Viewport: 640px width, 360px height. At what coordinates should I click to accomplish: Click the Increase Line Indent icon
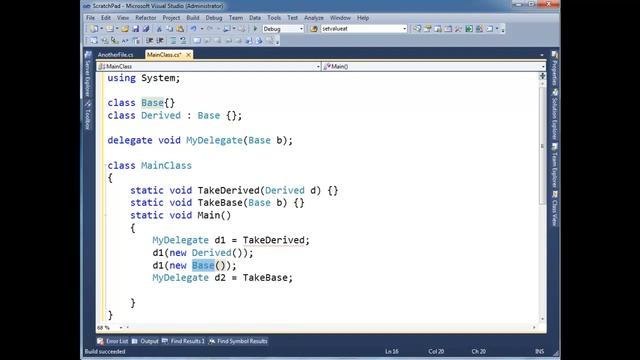pos(160,40)
